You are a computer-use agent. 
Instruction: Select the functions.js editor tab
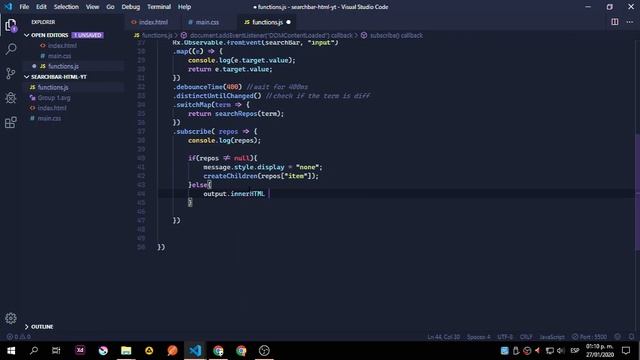(x=267, y=22)
